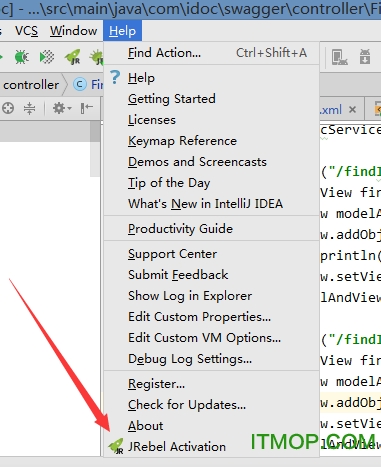Choose Demos and Screencasts
381x467 pixels.
(x=211, y=162)
